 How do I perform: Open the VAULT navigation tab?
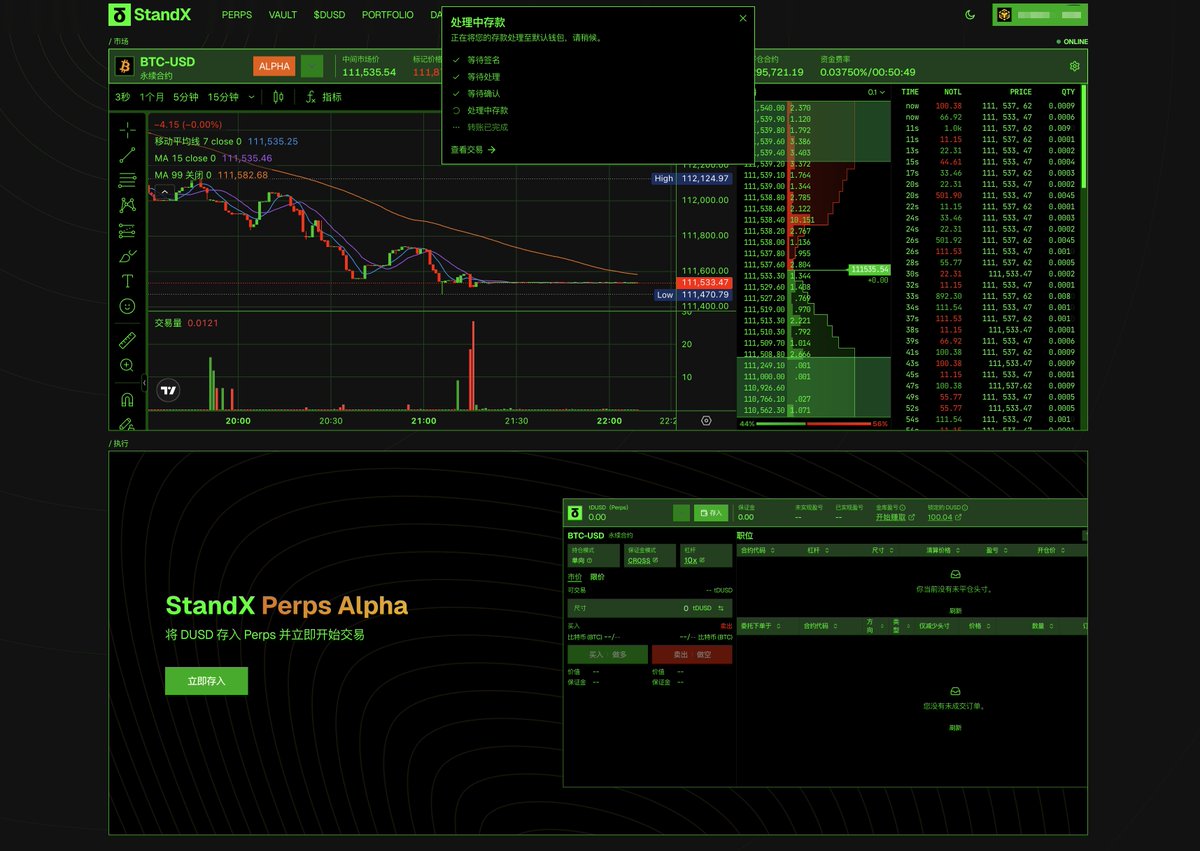[x=283, y=15]
